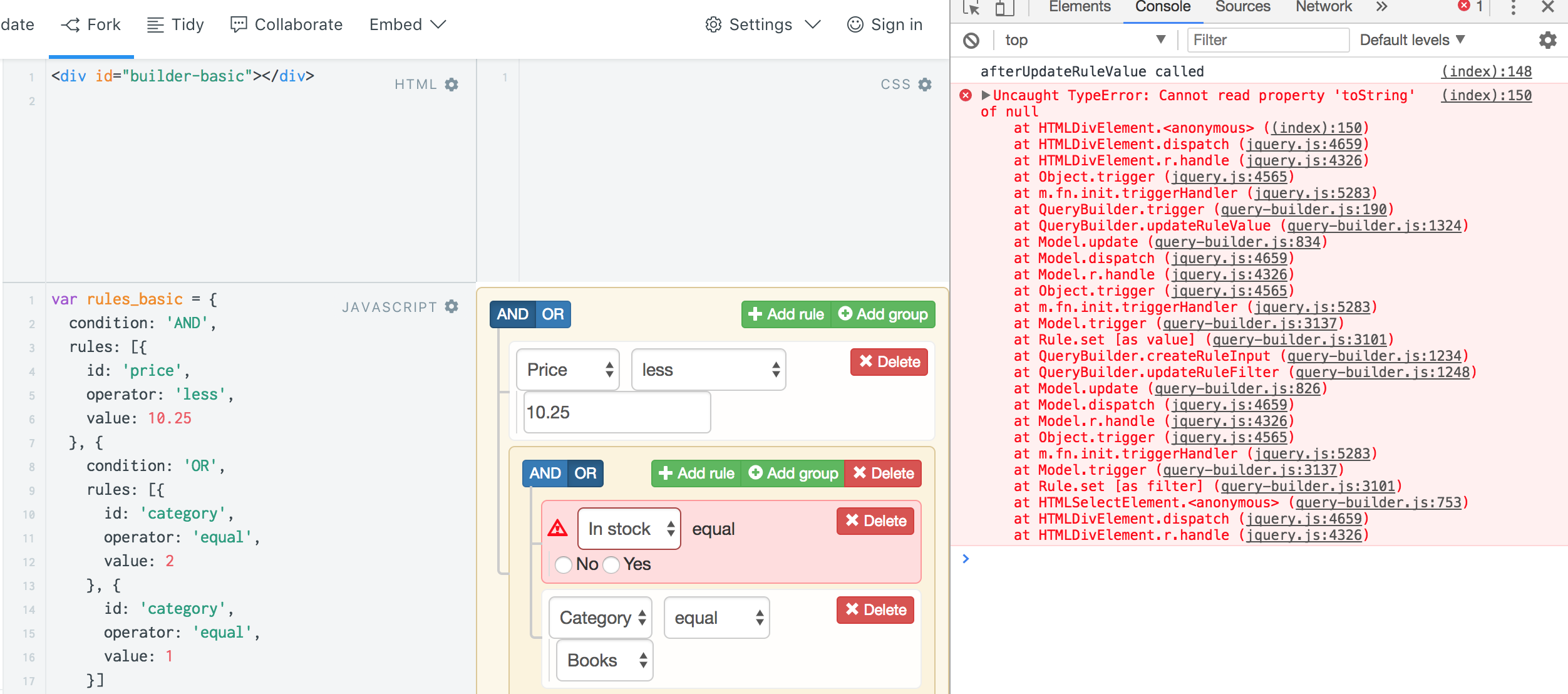Open query-builder.js:190 link
The height and width of the screenshot is (694, 1568).
(1304, 209)
